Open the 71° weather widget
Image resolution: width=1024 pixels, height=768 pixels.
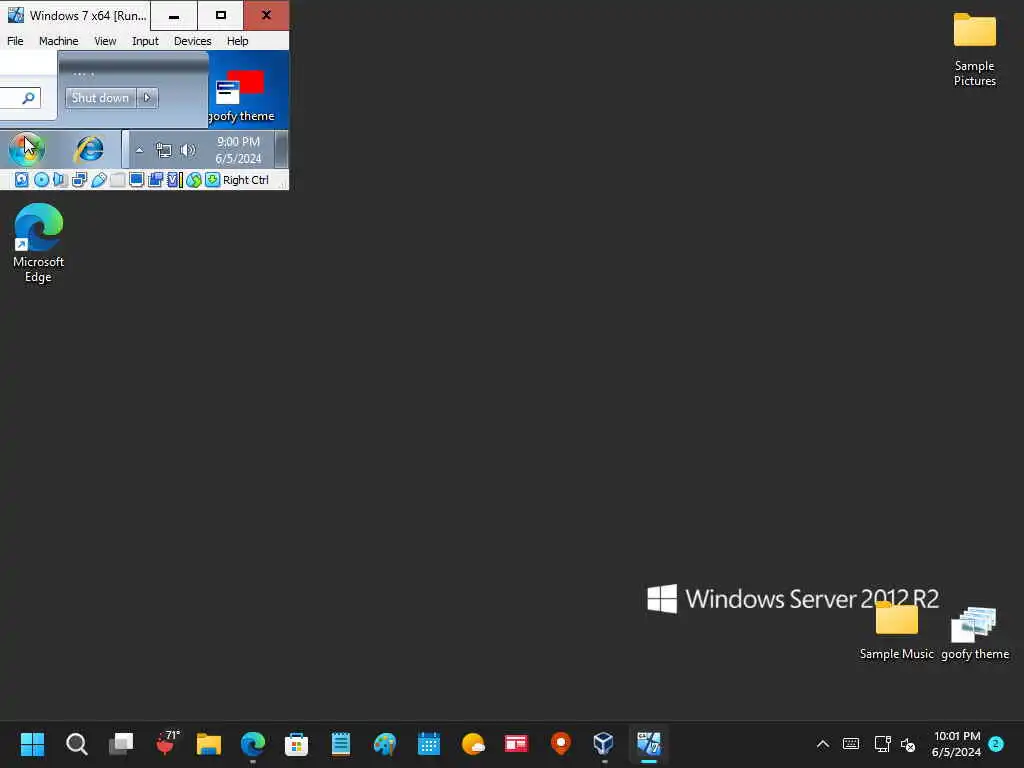click(x=166, y=743)
